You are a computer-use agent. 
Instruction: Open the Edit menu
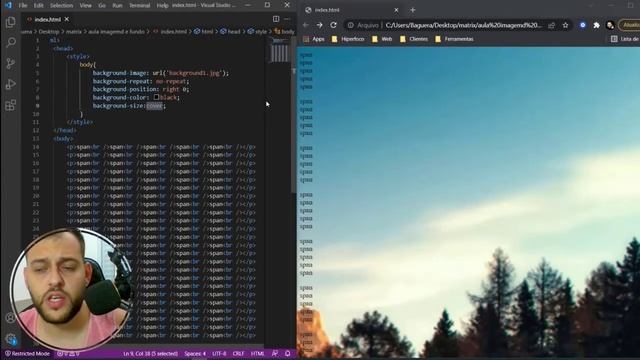coord(38,5)
